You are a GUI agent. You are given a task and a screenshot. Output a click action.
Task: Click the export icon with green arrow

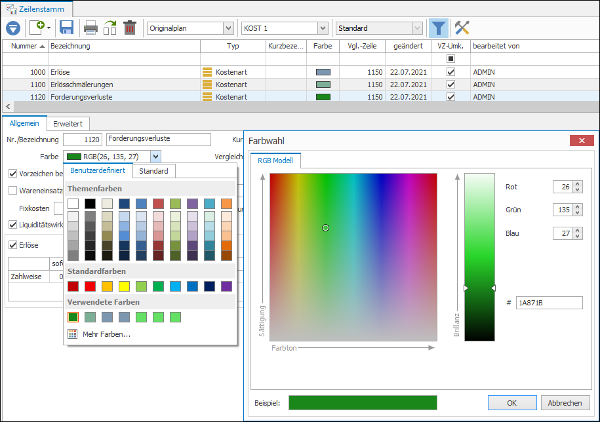point(110,28)
